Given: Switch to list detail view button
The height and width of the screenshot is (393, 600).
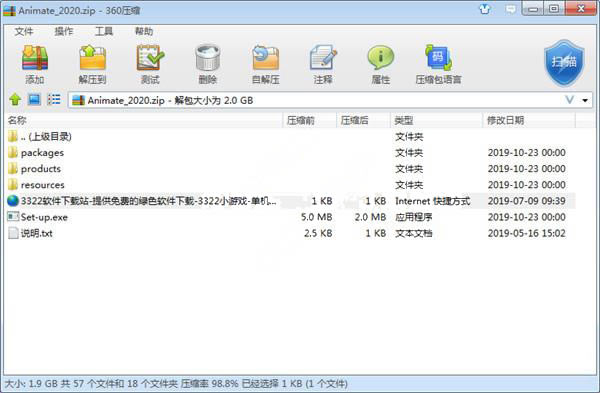Looking at the screenshot, I should point(54,100).
